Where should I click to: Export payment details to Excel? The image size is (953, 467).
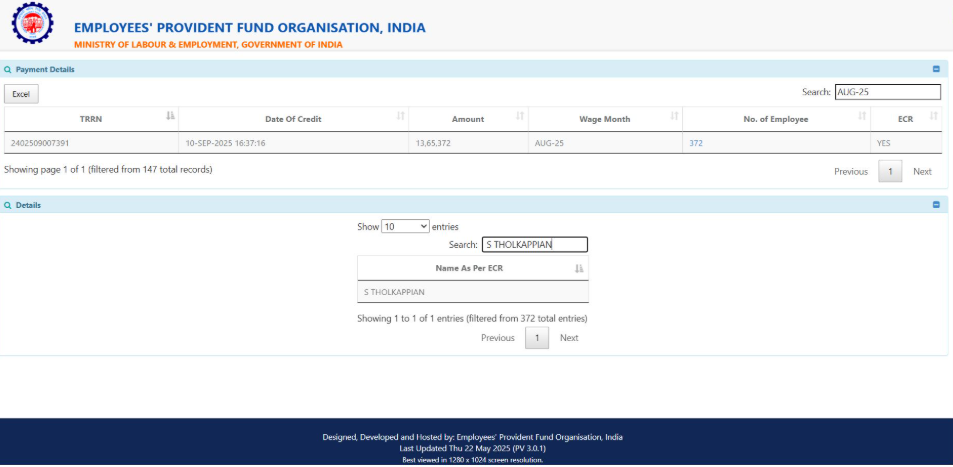pos(21,93)
